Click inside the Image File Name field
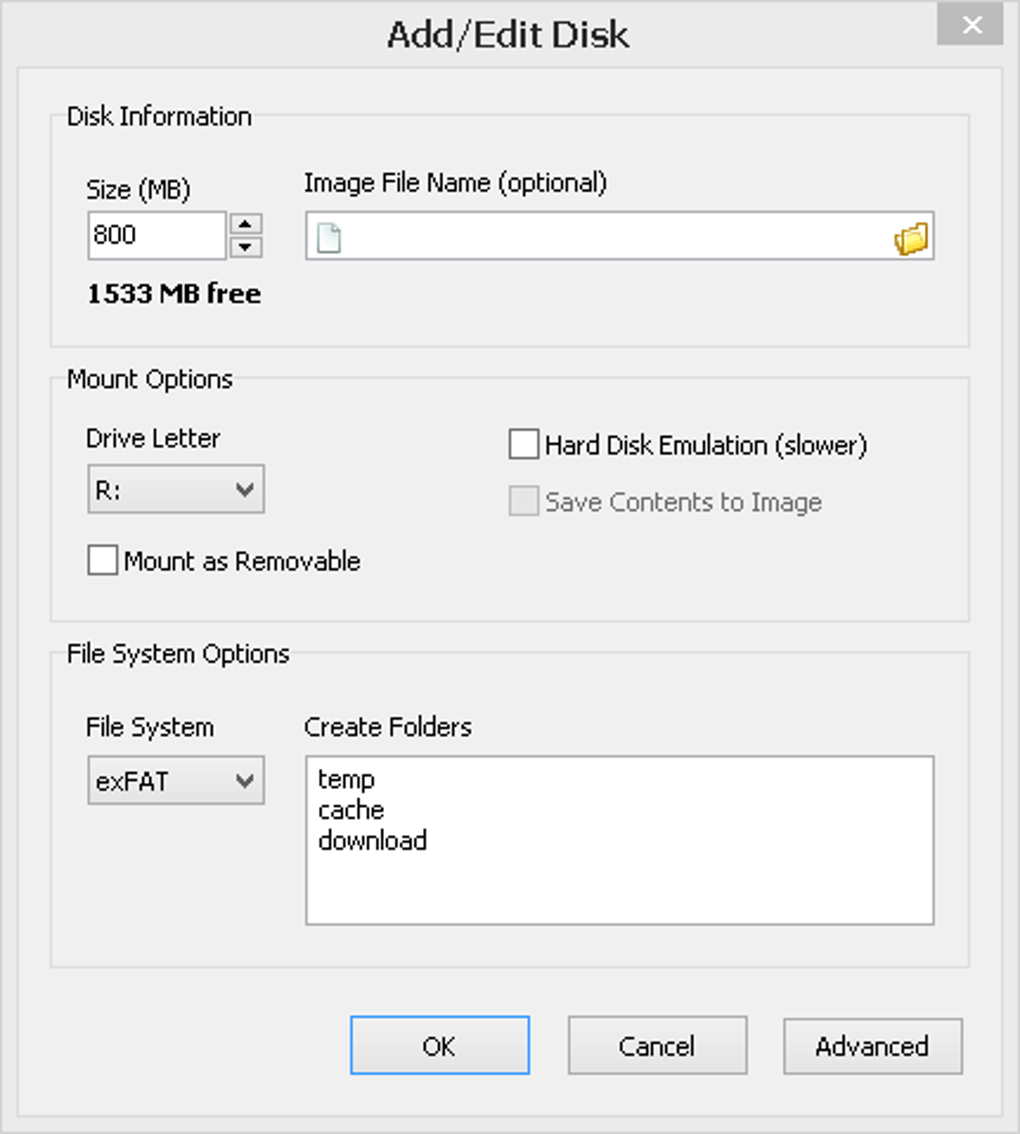The width and height of the screenshot is (1020, 1134). 610,237
